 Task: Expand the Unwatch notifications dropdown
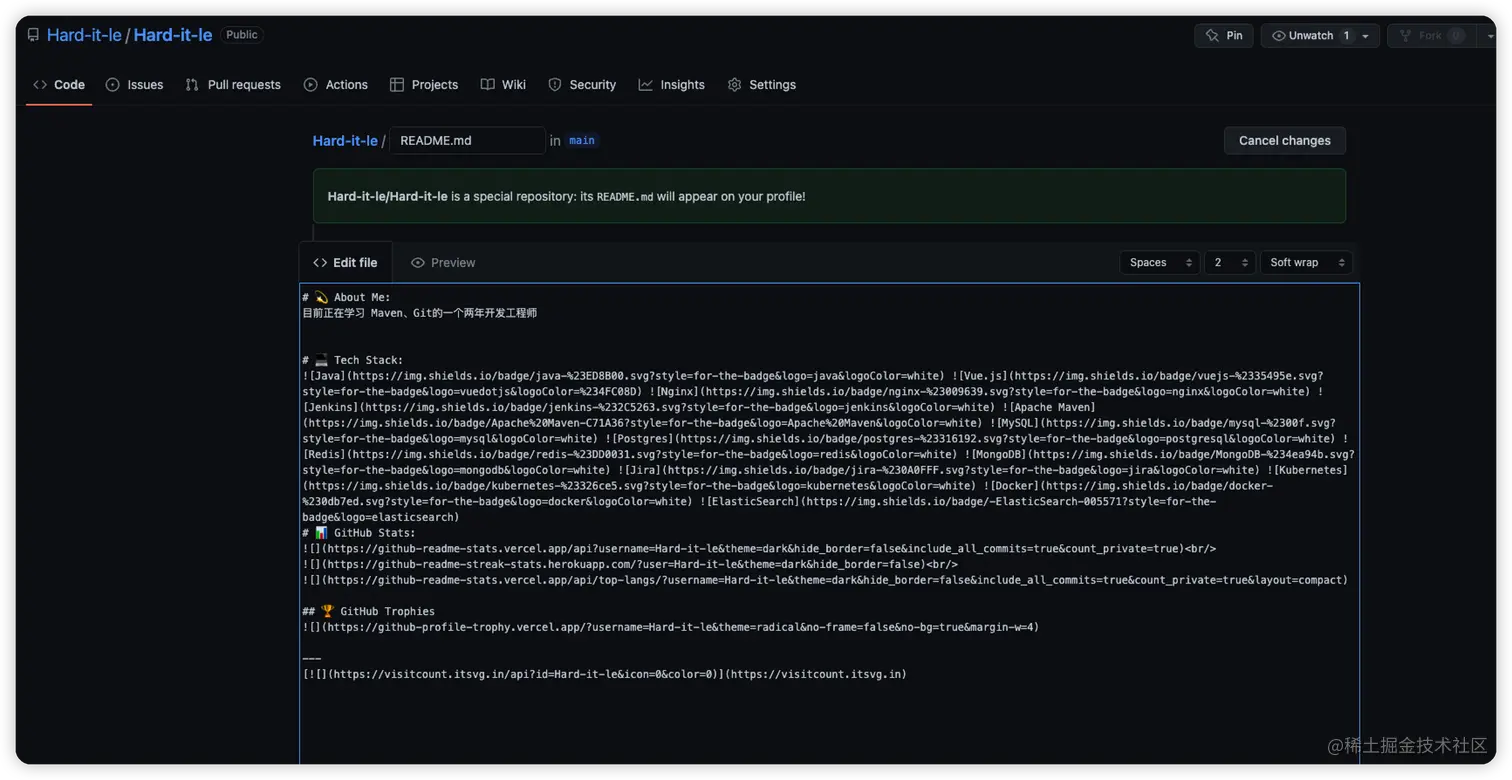(1365, 35)
